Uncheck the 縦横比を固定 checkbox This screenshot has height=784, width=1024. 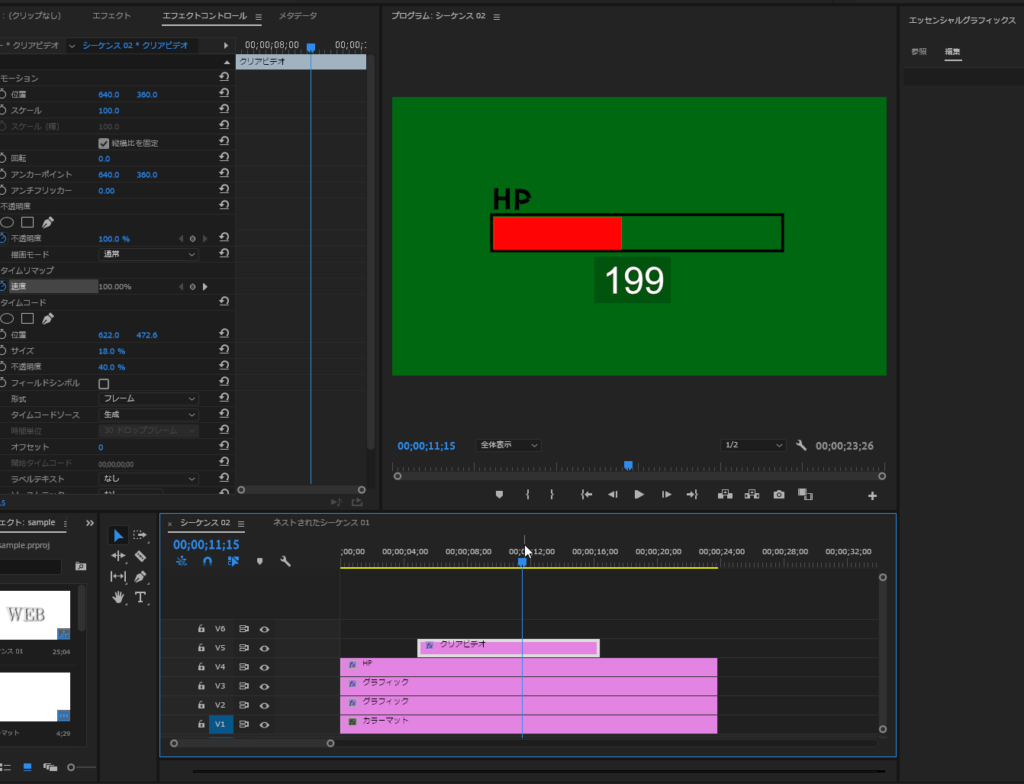coord(104,143)
